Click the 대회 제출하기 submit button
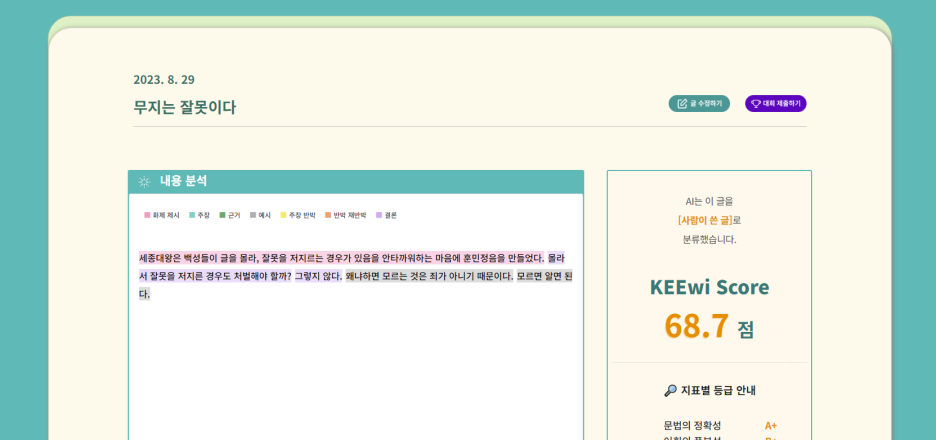 775,103
